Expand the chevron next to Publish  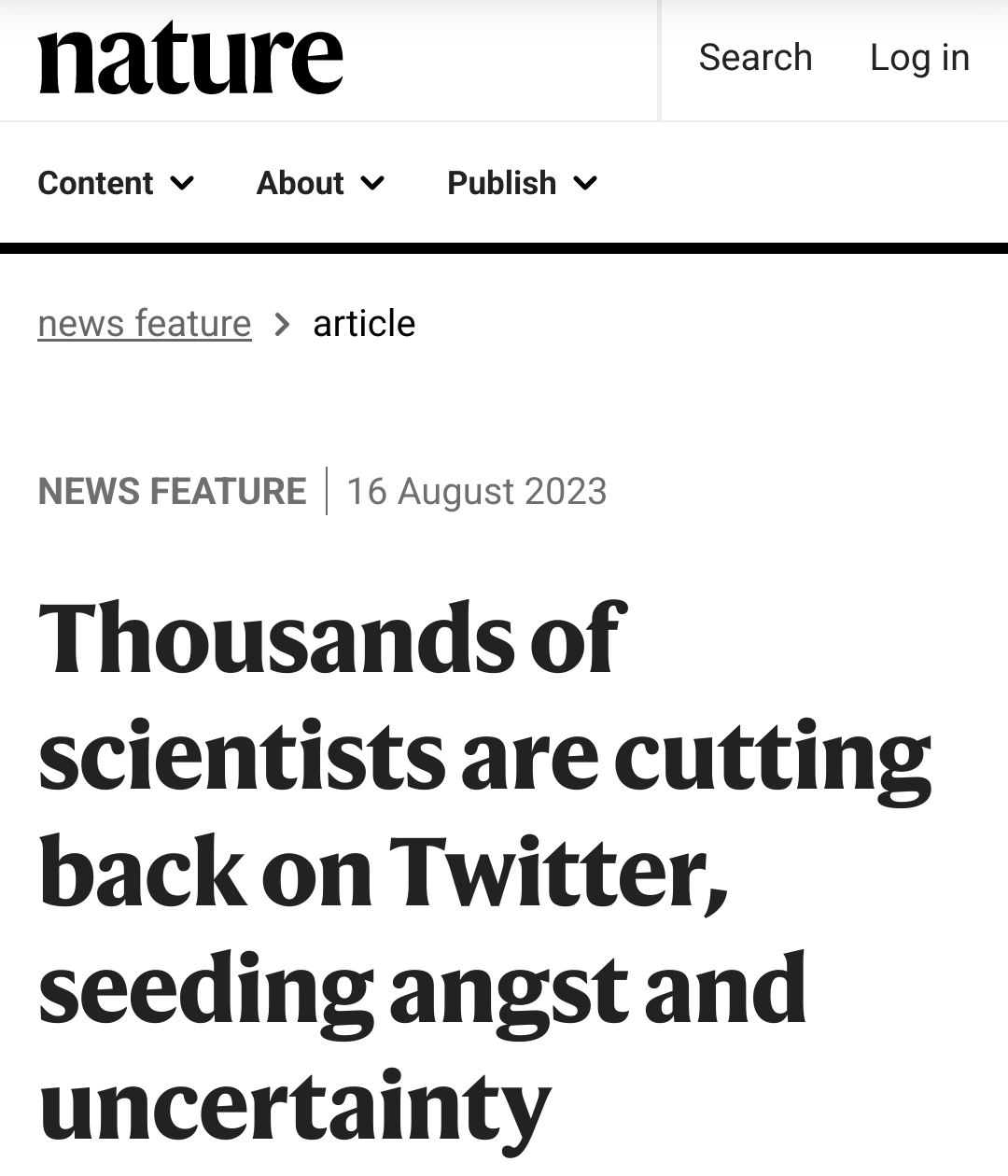click(x=585, y=183)
